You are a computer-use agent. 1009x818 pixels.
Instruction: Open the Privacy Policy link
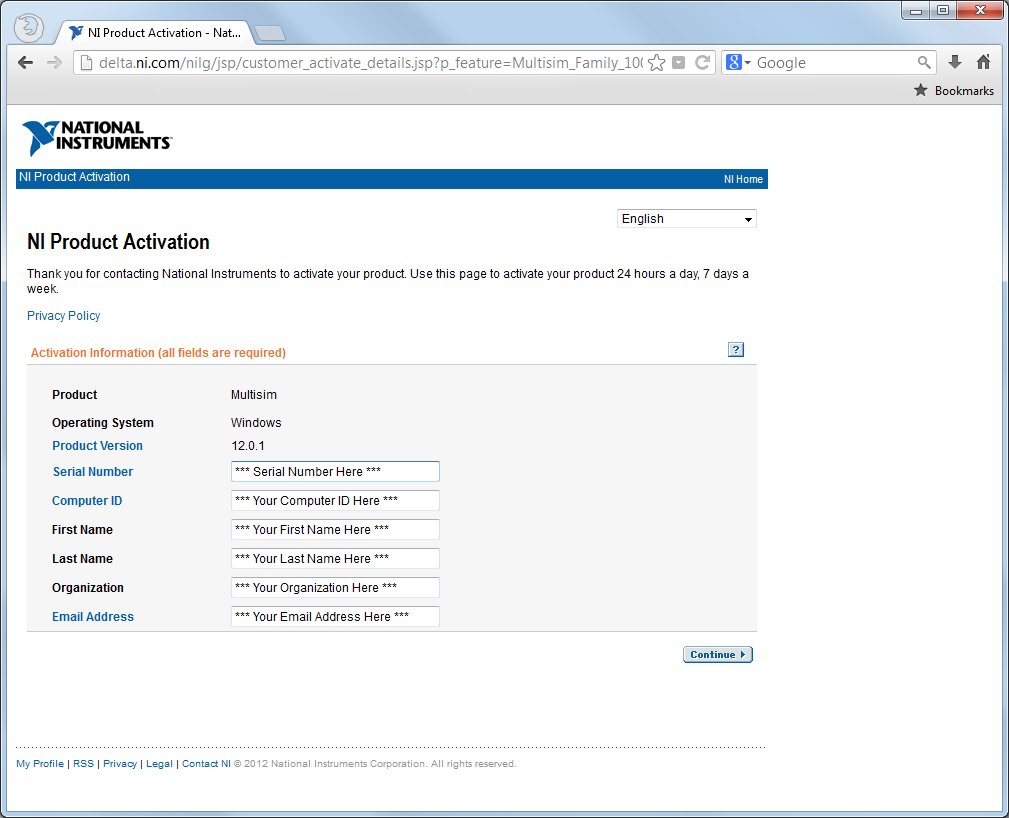point(64,316)
